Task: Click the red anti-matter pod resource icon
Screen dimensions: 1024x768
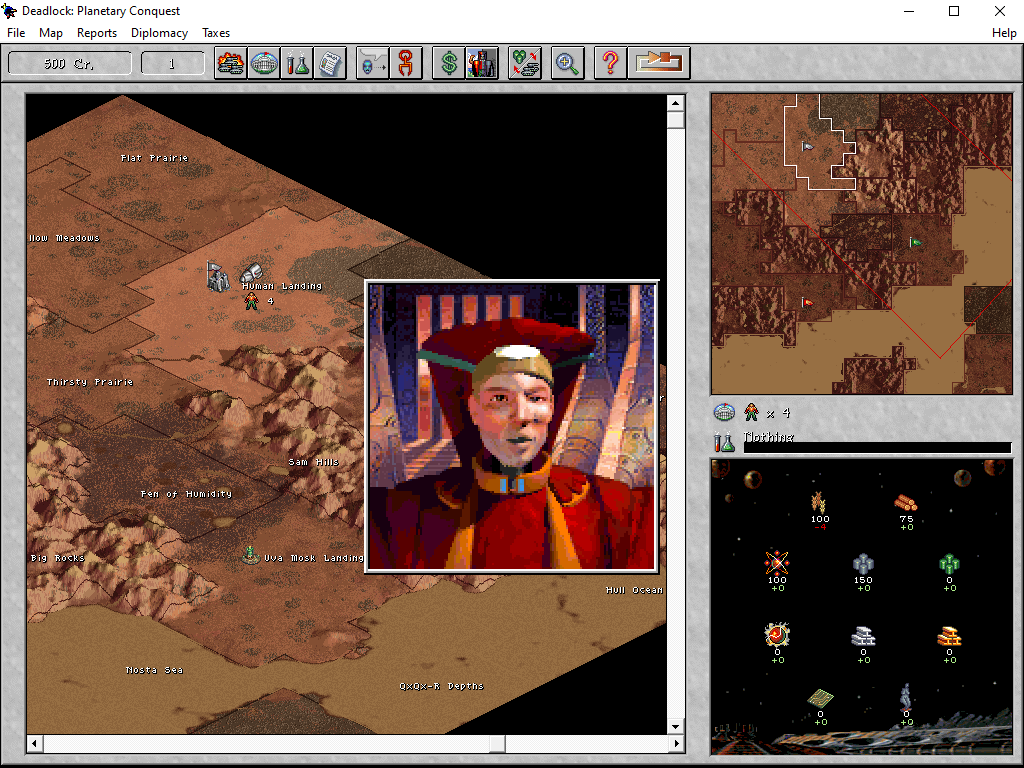Action: (777, 634)
